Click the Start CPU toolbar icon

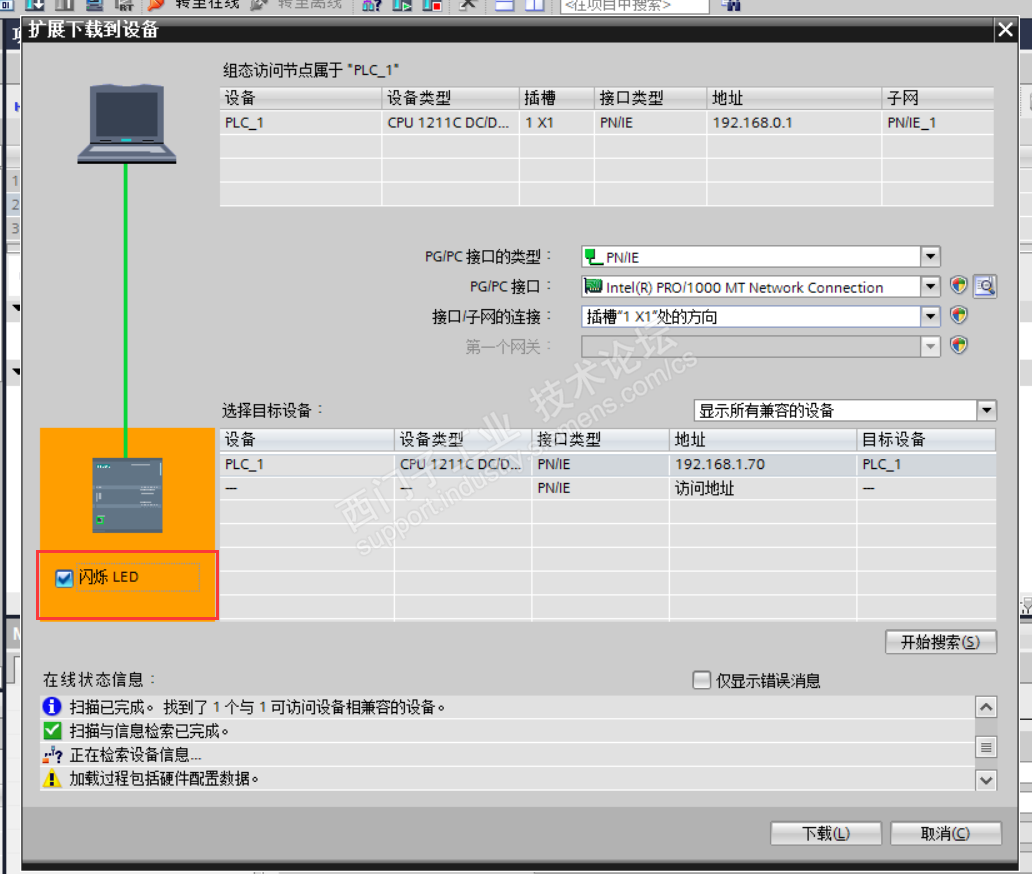402,5
